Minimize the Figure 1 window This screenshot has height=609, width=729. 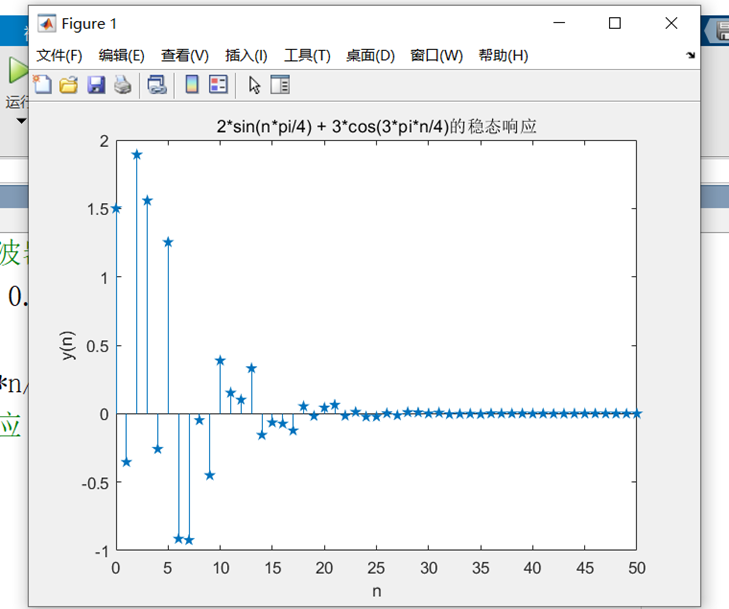tap(559, 22)
